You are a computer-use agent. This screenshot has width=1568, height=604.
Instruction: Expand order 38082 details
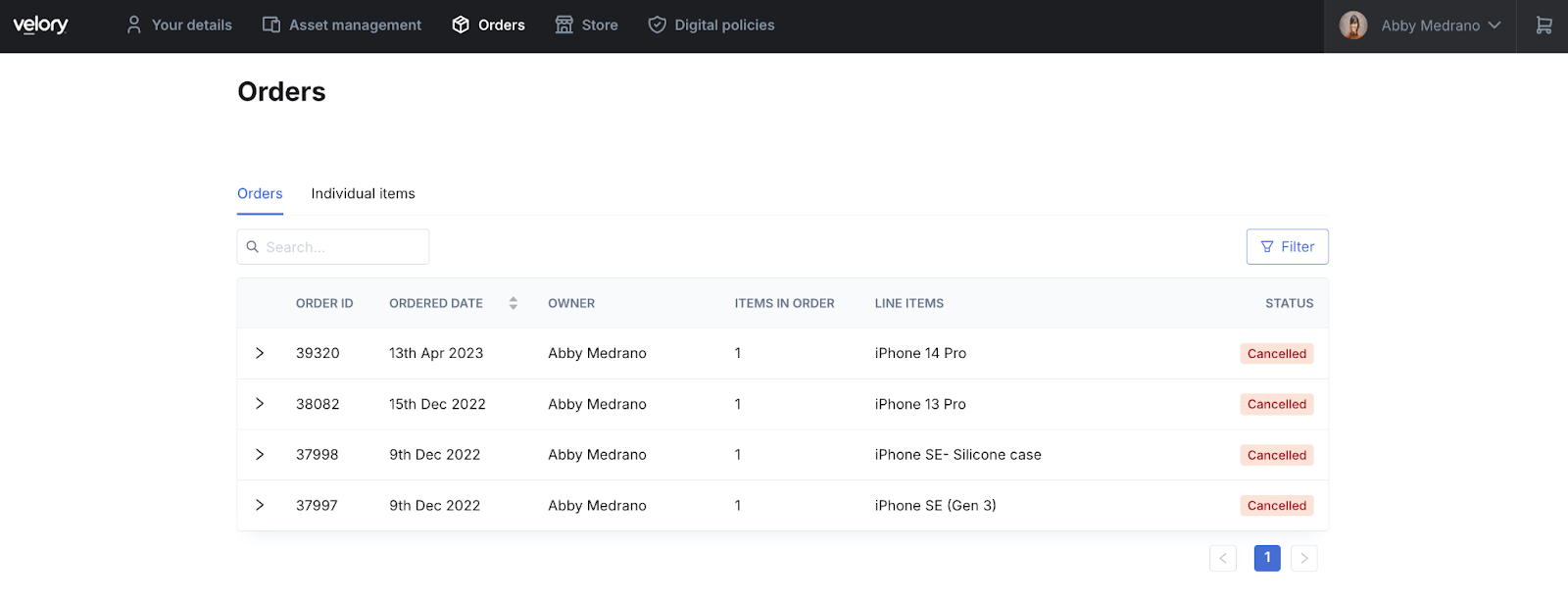(x=260, y=404)
